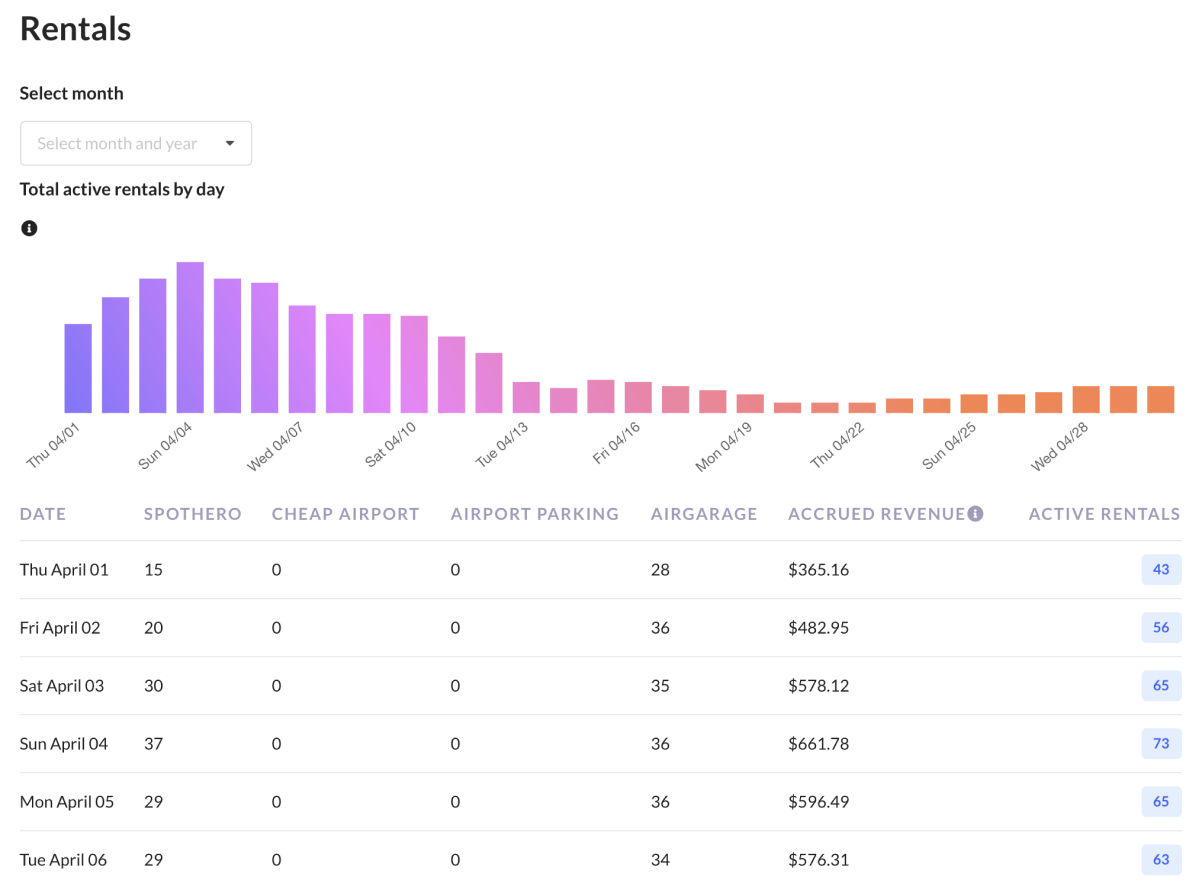This screenshot has width=1203, height=887.
Task: Click the dropdown arrow in month selector
Action: pyautogui.click(x=230, y=143)
